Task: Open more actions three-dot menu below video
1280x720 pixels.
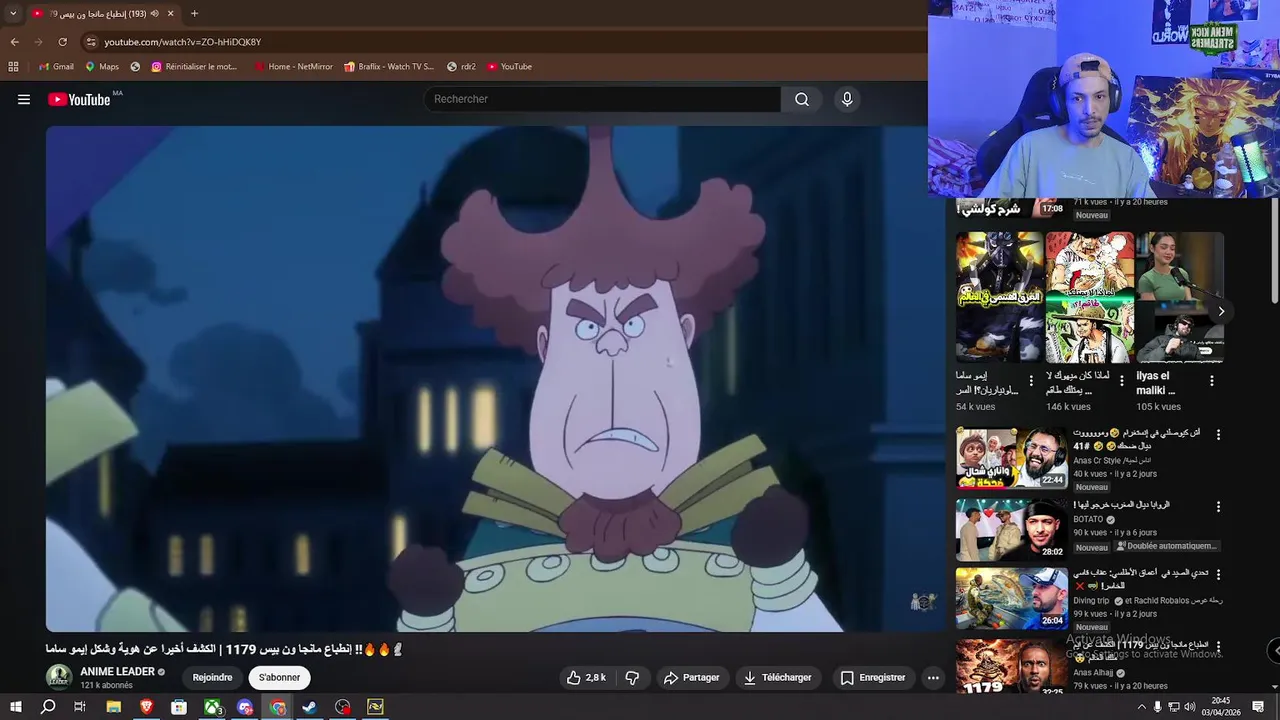Action: pos(933,677)
